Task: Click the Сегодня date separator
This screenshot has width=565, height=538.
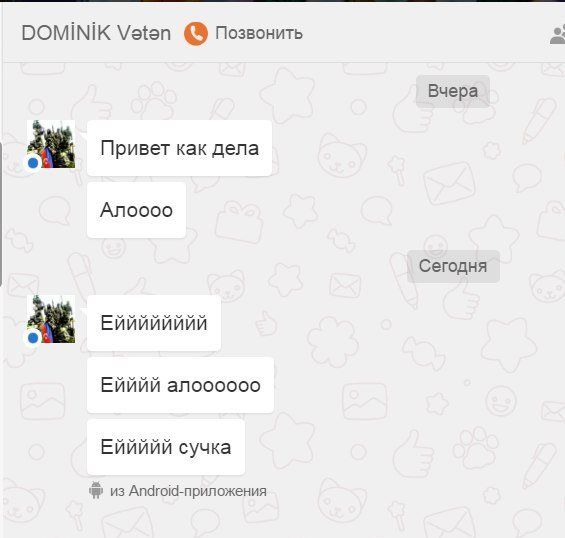Action: 453,266
